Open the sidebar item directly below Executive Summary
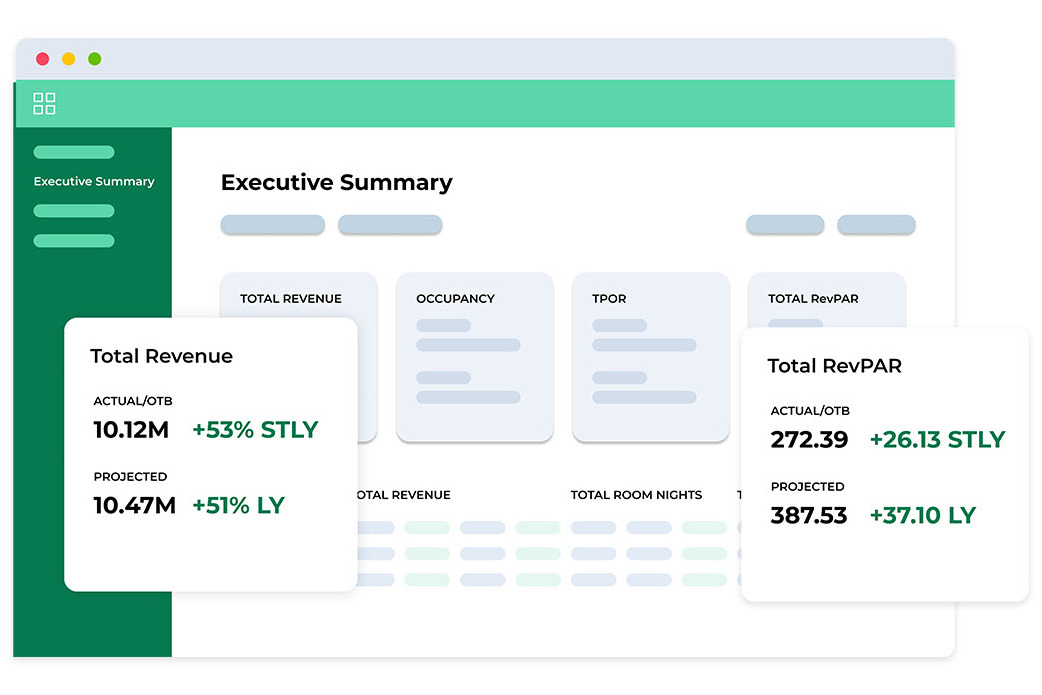This screenshot has width=1042, height=695. (x=74, y=211)
